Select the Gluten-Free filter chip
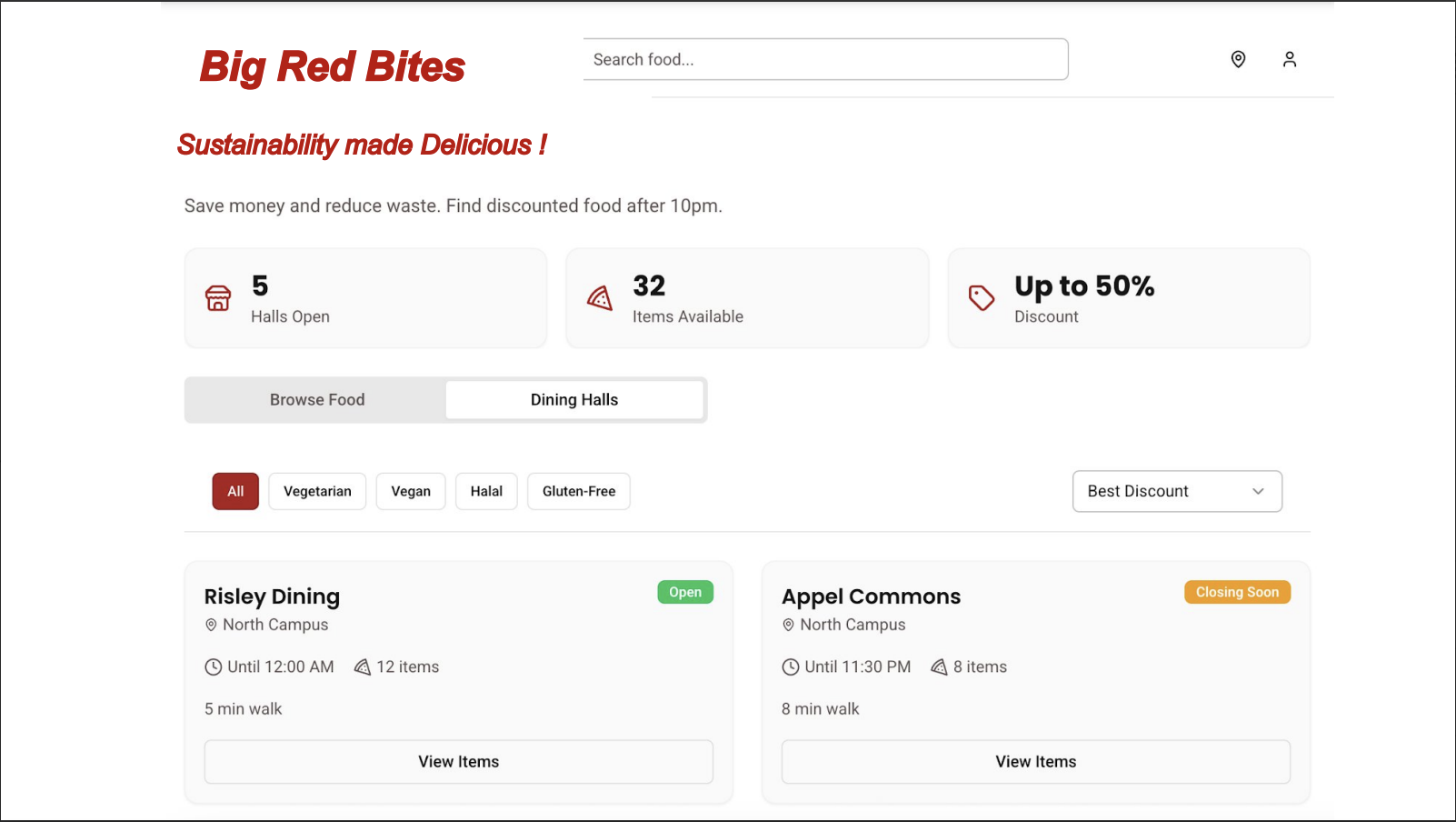The height and width of the screenshot is (822, 1456). pos(579,492)
